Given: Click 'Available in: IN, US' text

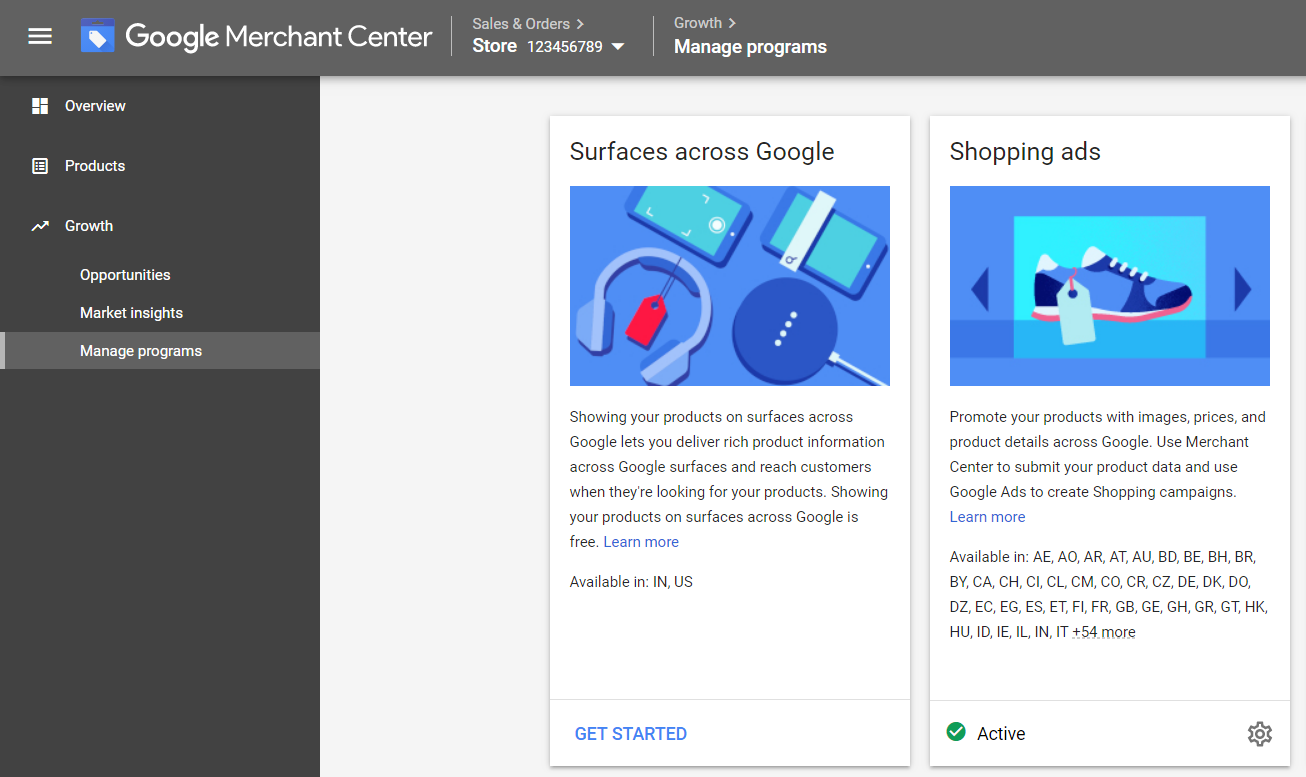Looking at the screenshot, I should (x=631, y=582).
